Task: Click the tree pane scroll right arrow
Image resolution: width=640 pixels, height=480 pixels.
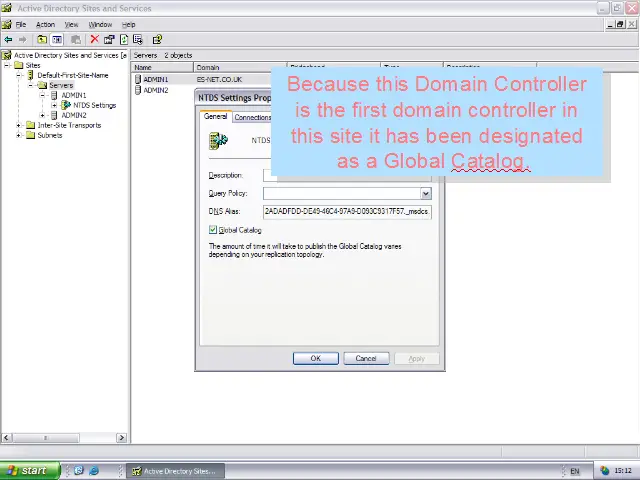Action: coord(121,438)
